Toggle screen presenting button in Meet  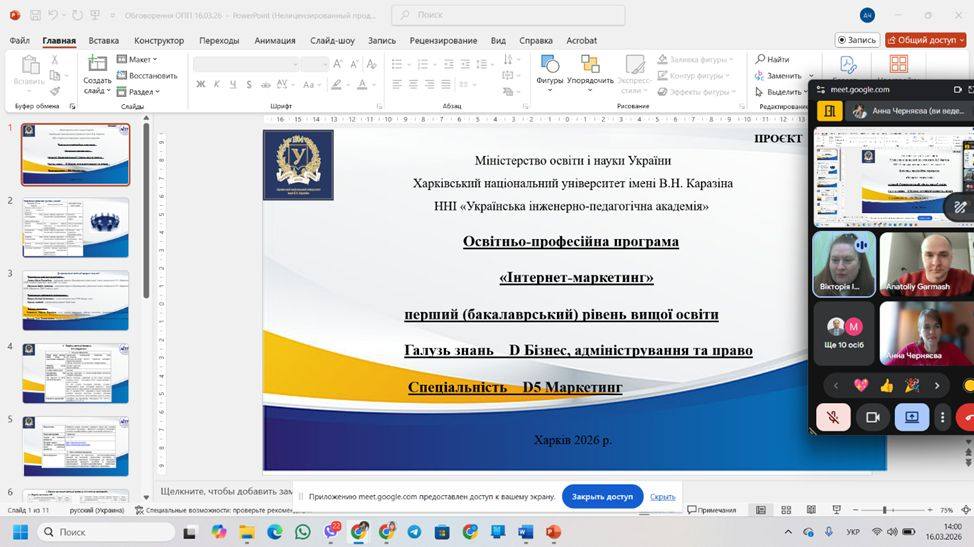[911, 417]
